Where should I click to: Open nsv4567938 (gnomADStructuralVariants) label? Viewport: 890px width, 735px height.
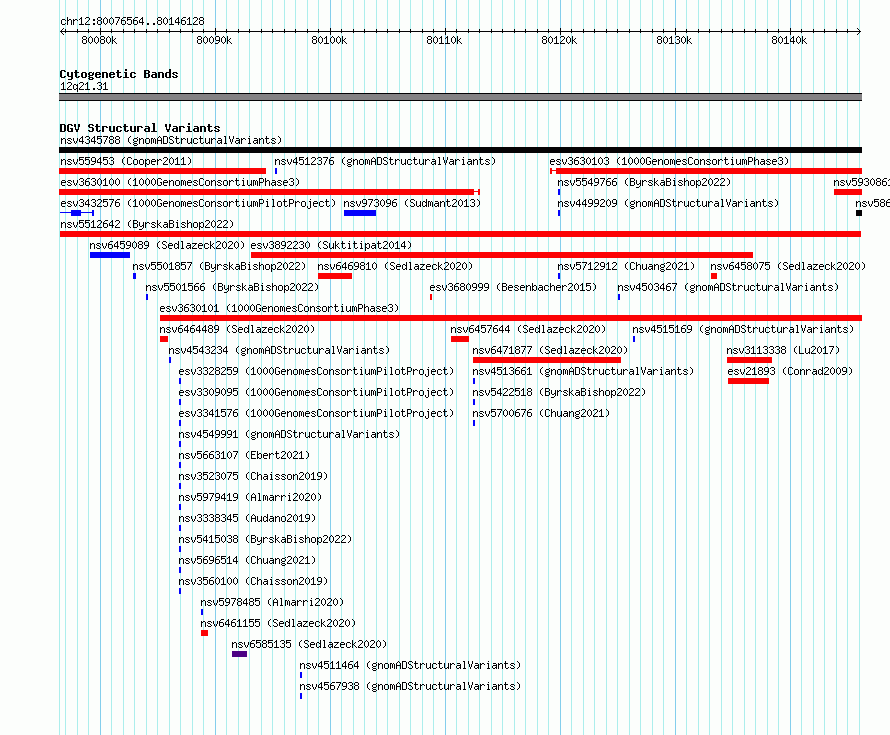410,686
